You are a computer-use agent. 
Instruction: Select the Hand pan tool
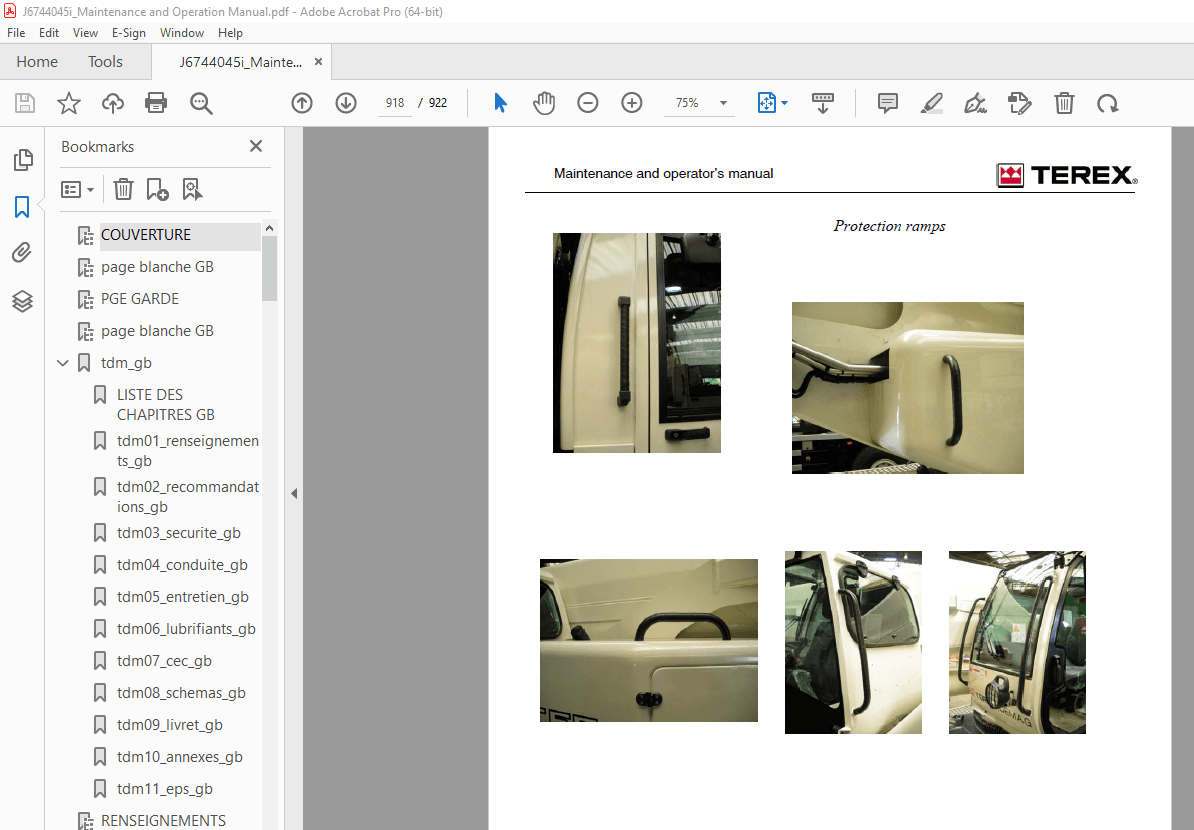click(x=543, y=103)
